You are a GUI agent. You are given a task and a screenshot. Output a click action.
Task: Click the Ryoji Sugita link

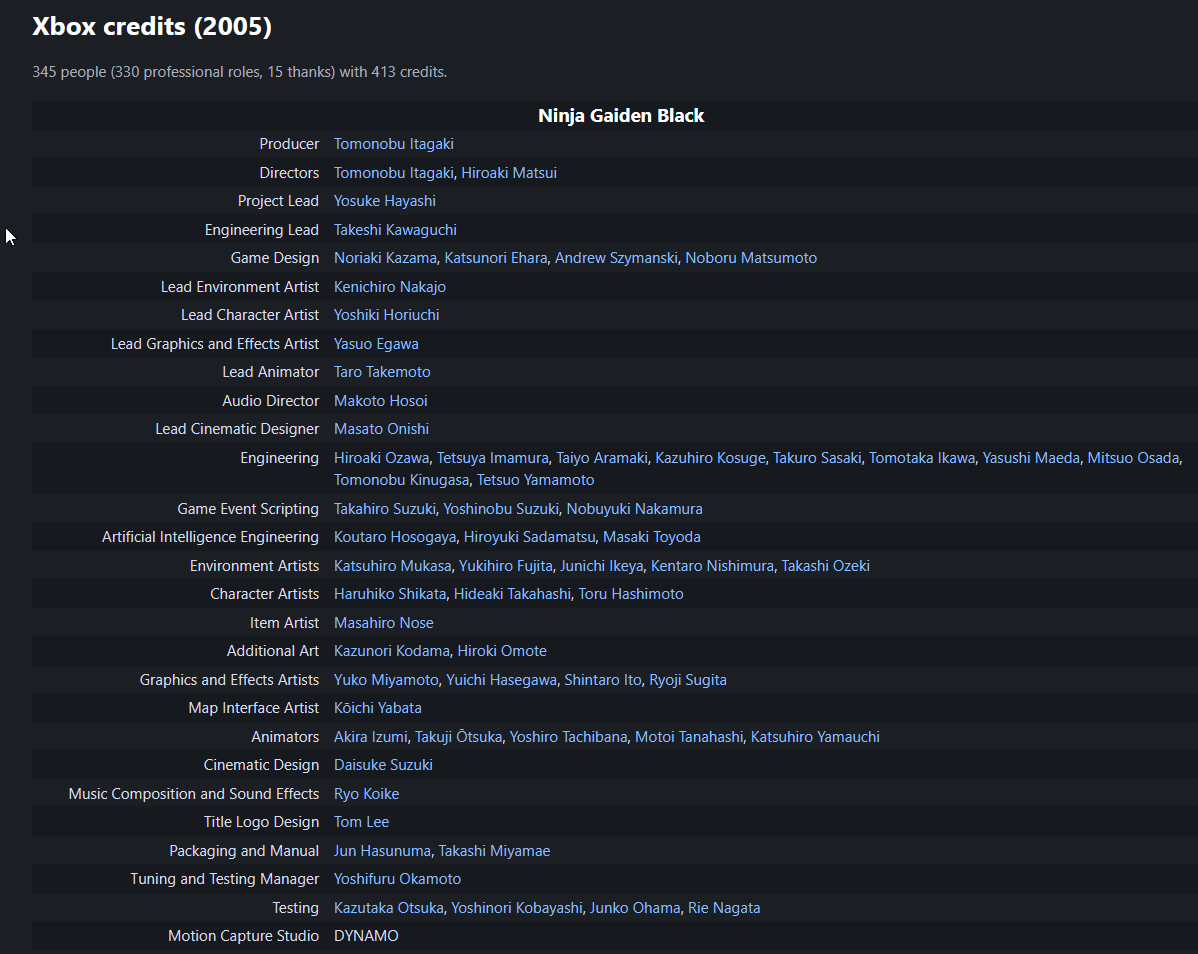pyautogui.click(x=688, y=680)
